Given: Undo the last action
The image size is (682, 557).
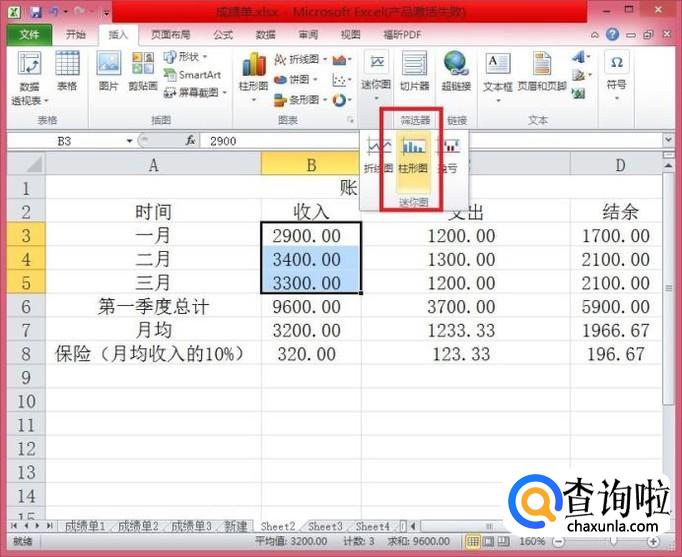Looking at the screenshot, I should coord(54,12).
